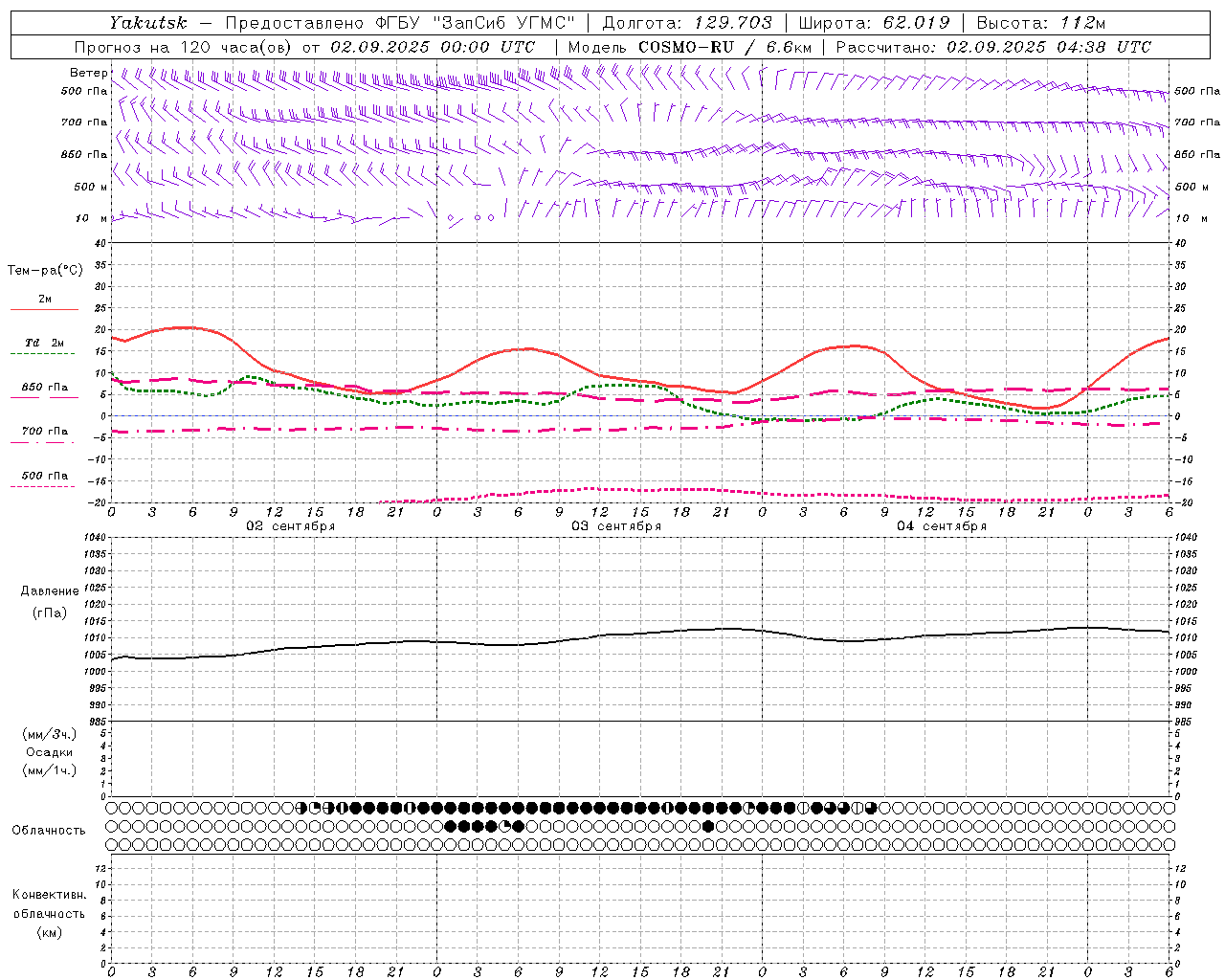This screenshot has width=1225, height=980.
Task: Click the dotted pink 500 гПа legend line
Action: click(x=42, y=486)
